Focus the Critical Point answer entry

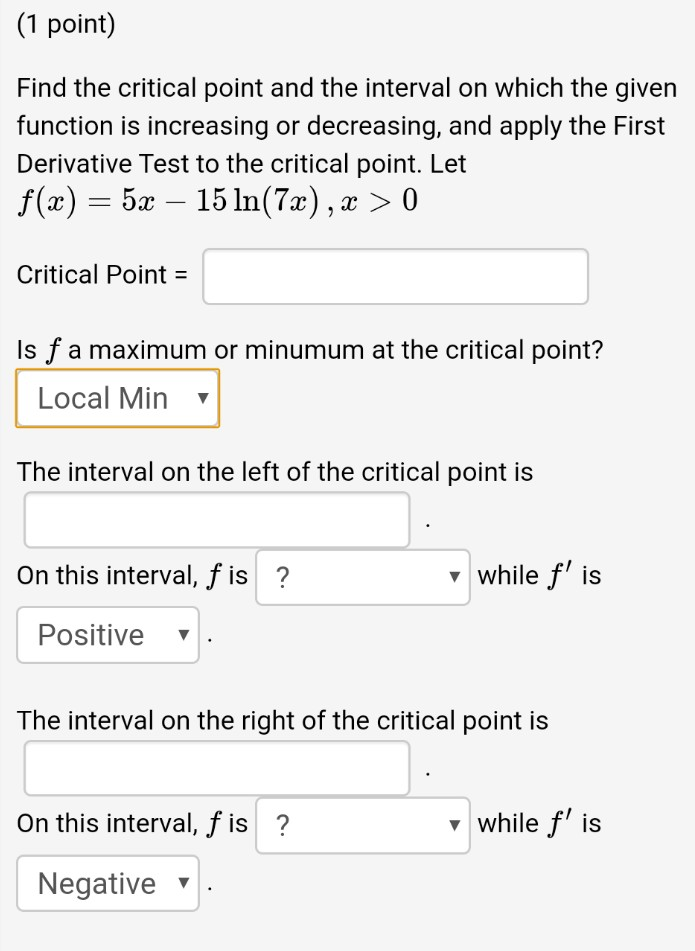(x=395, y=276)
